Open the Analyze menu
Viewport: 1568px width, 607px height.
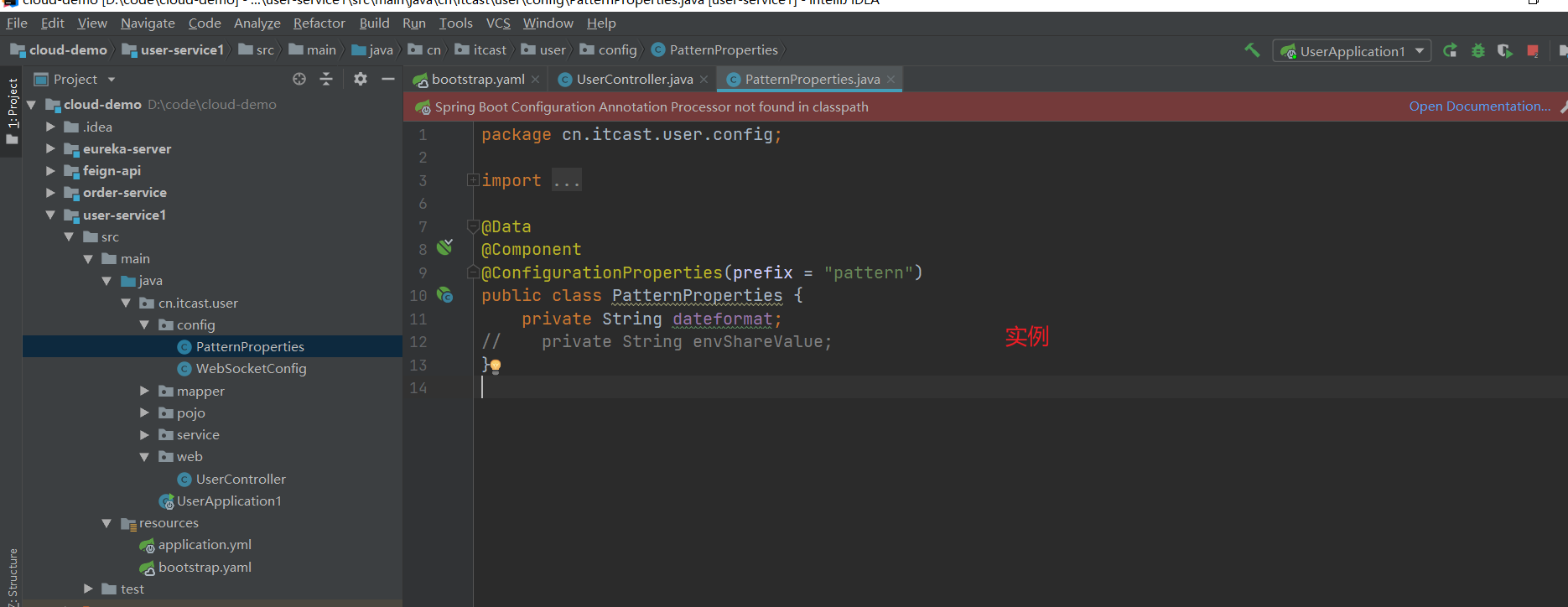pyautogui.click(x=257, y=23)
